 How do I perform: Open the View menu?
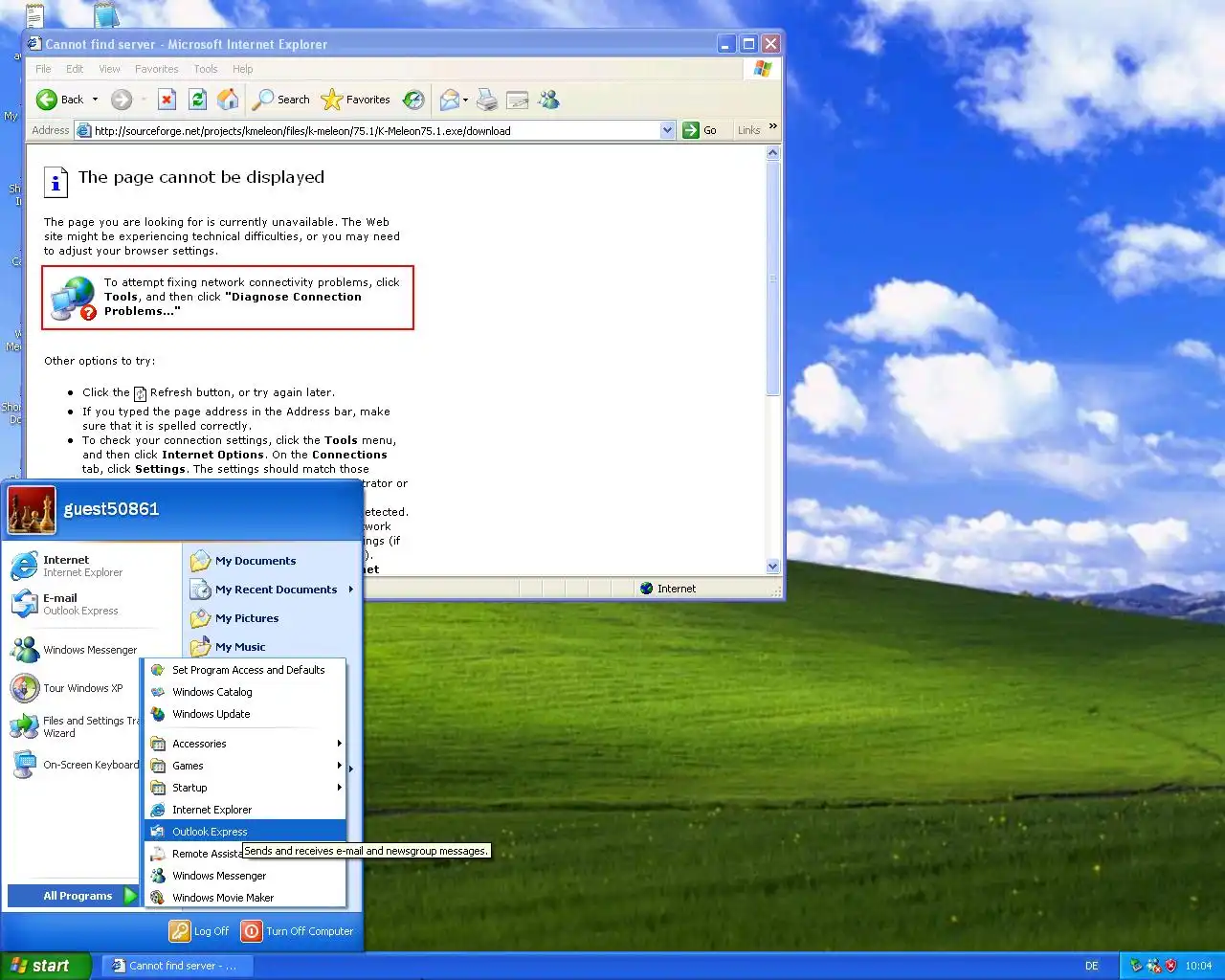109,69
